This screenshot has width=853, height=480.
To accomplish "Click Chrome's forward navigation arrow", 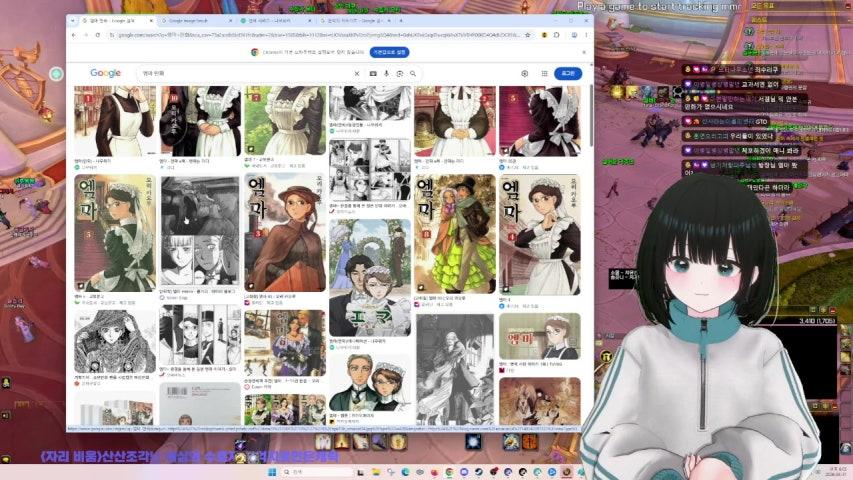I will click(x=86, y=35).
